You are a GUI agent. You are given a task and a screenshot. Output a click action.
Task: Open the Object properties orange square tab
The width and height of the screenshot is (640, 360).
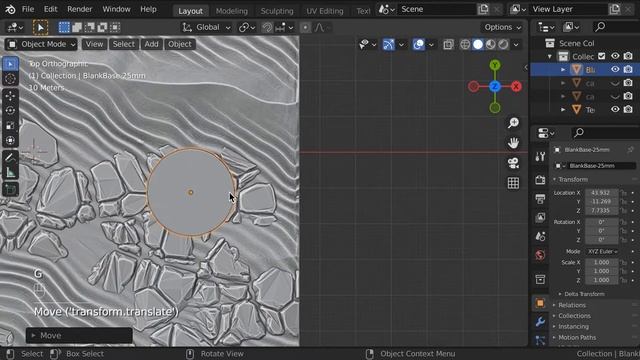click(x=540, y=303)
